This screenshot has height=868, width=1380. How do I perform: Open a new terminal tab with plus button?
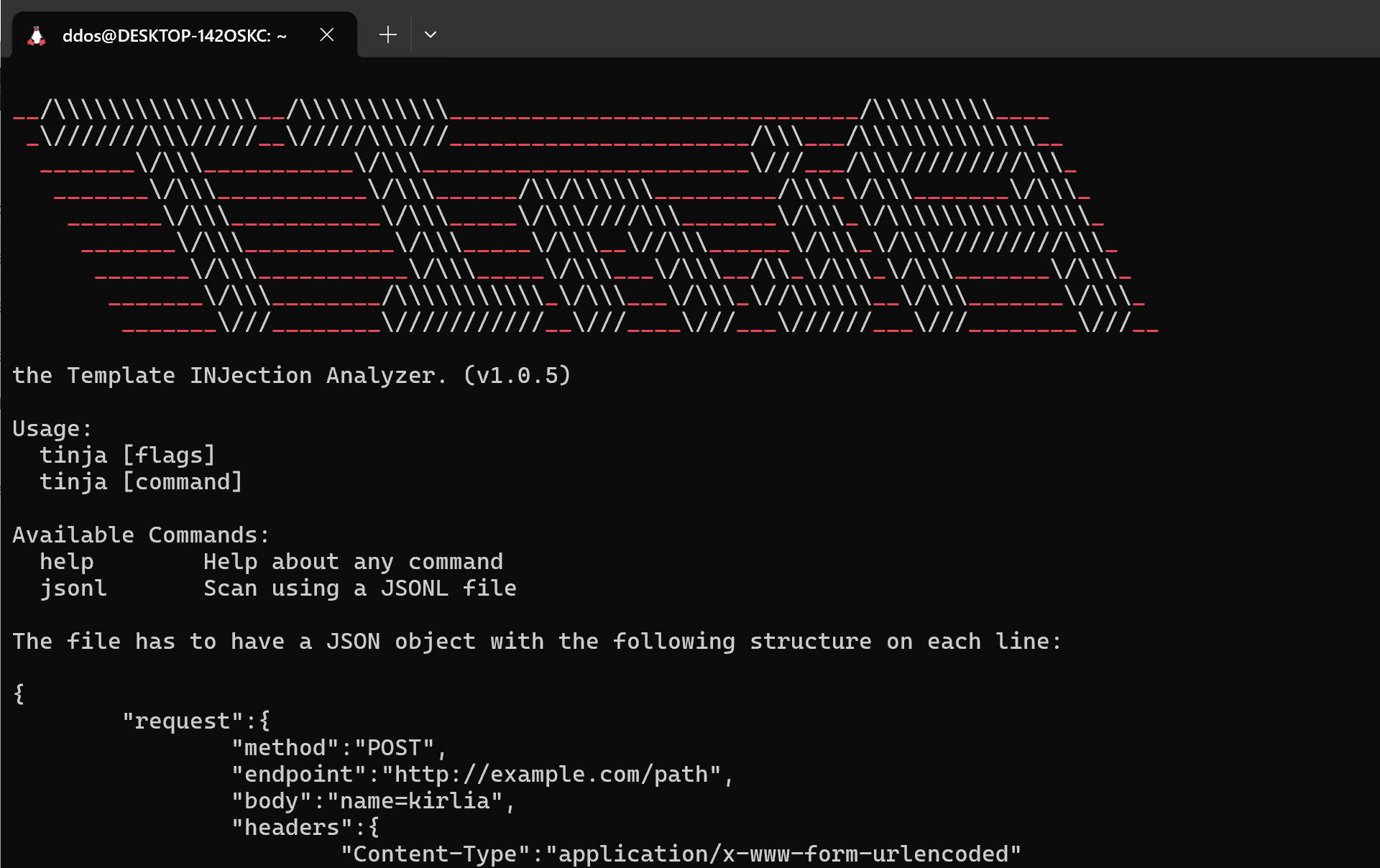click(388, 34)
